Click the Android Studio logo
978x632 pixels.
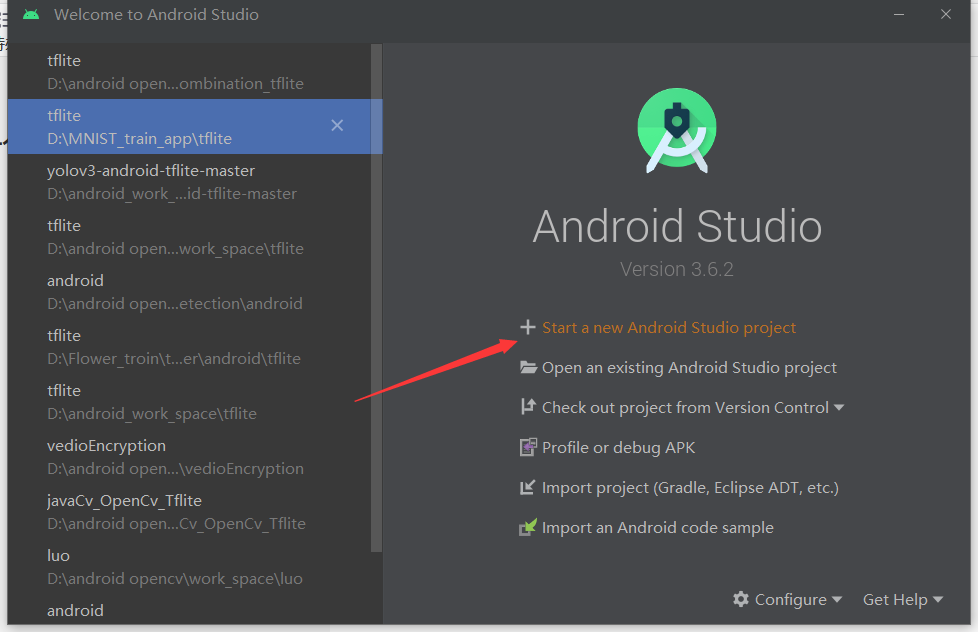[677, 130]
